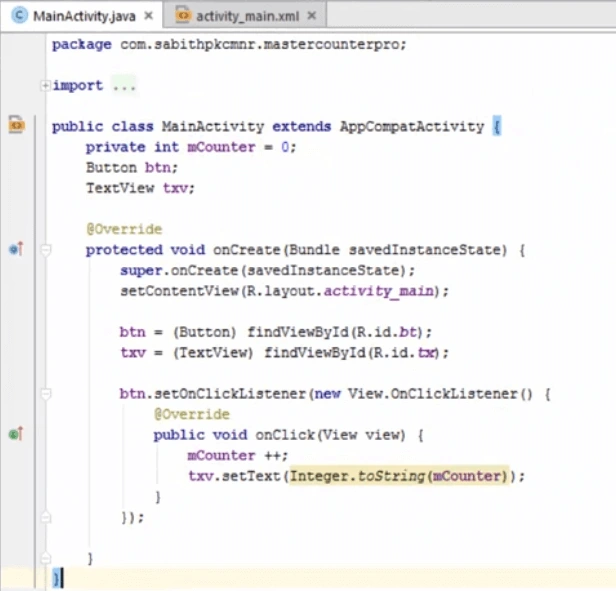Click the onCreate method name in its signature
This screenshot has width=616, height=591.
click(x=246, y=250)
